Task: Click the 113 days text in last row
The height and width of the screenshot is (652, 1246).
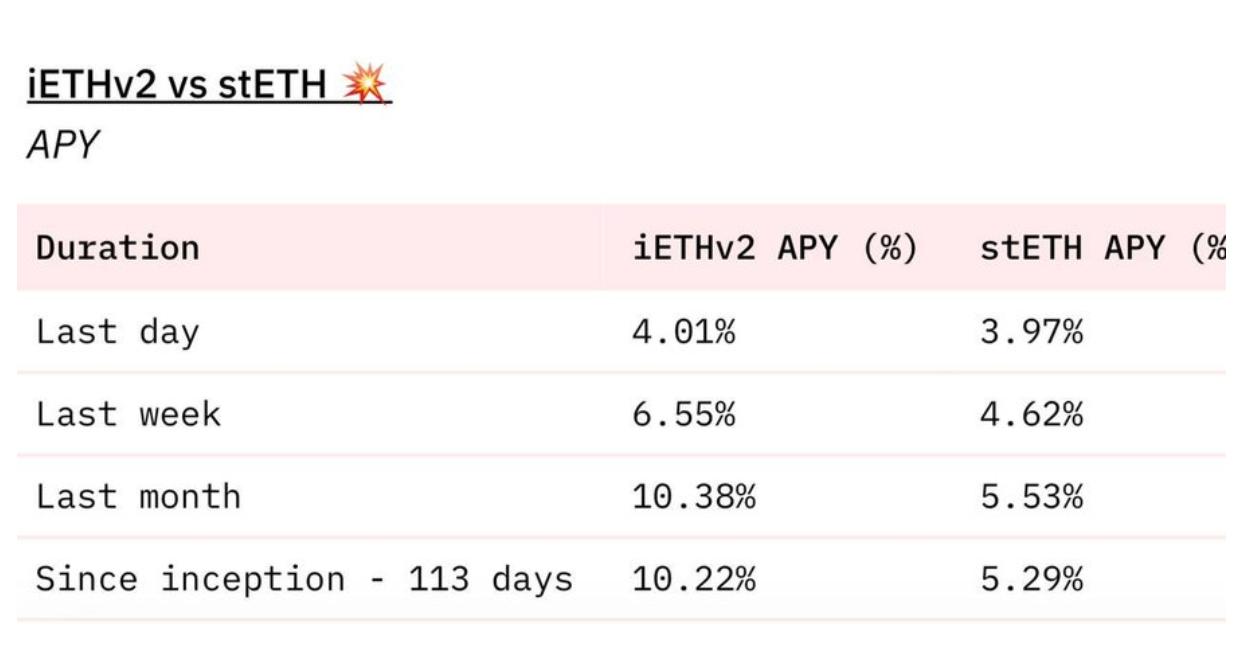Action: click(x=490, y=579)
